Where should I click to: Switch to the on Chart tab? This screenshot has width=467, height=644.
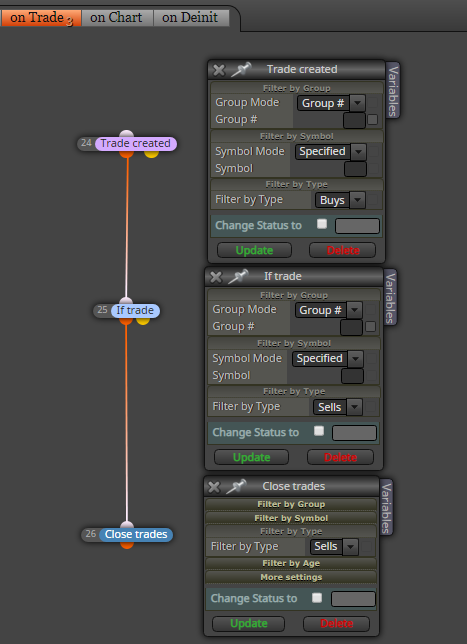117,18
